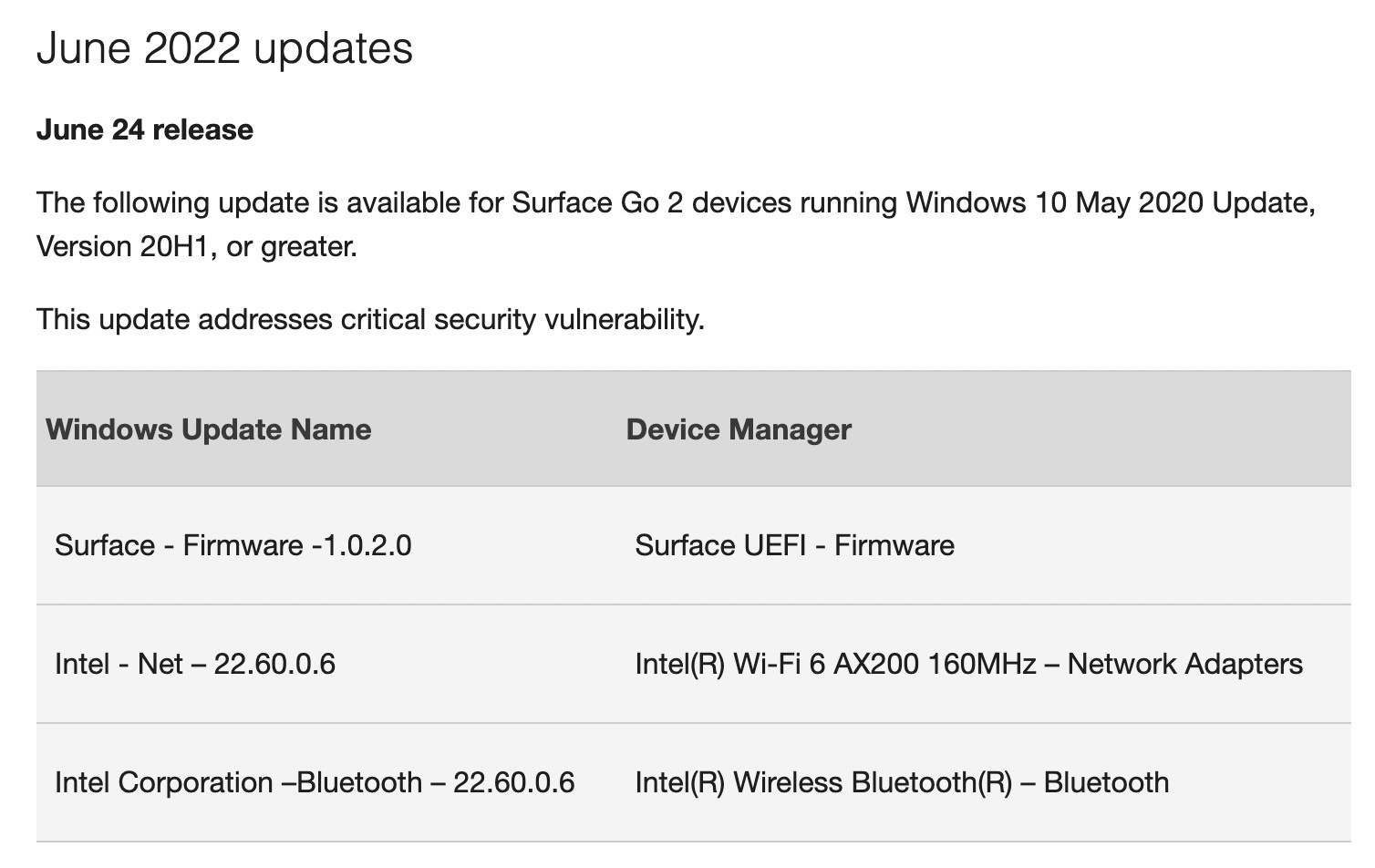Image resolution: width=1375 pixels, height=868 pixels.
Task: Click version number 22.60.0.6 in Net row
Action: point(274,664)
